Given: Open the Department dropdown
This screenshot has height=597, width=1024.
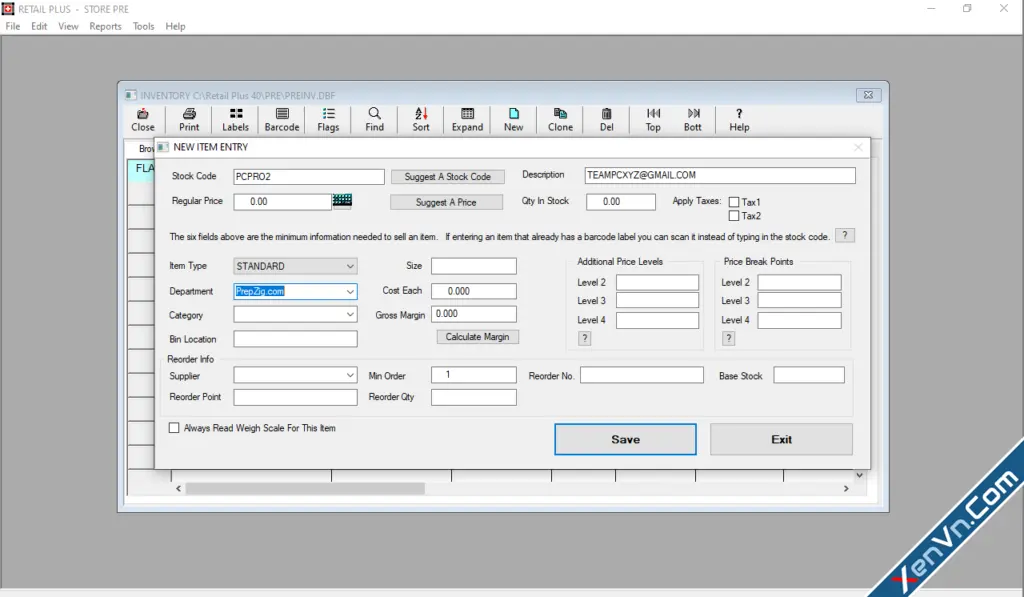Looking at the screenshot, I should (x=350, y=291).
